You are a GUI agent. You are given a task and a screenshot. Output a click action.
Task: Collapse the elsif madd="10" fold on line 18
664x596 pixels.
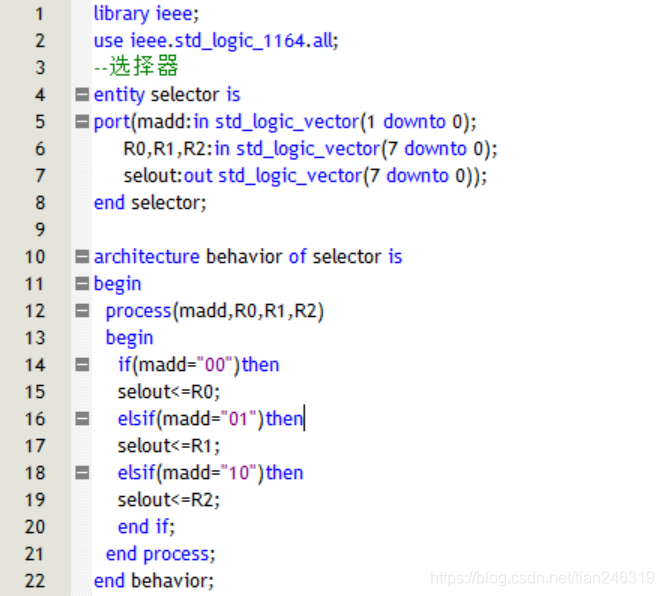(82, 473)
